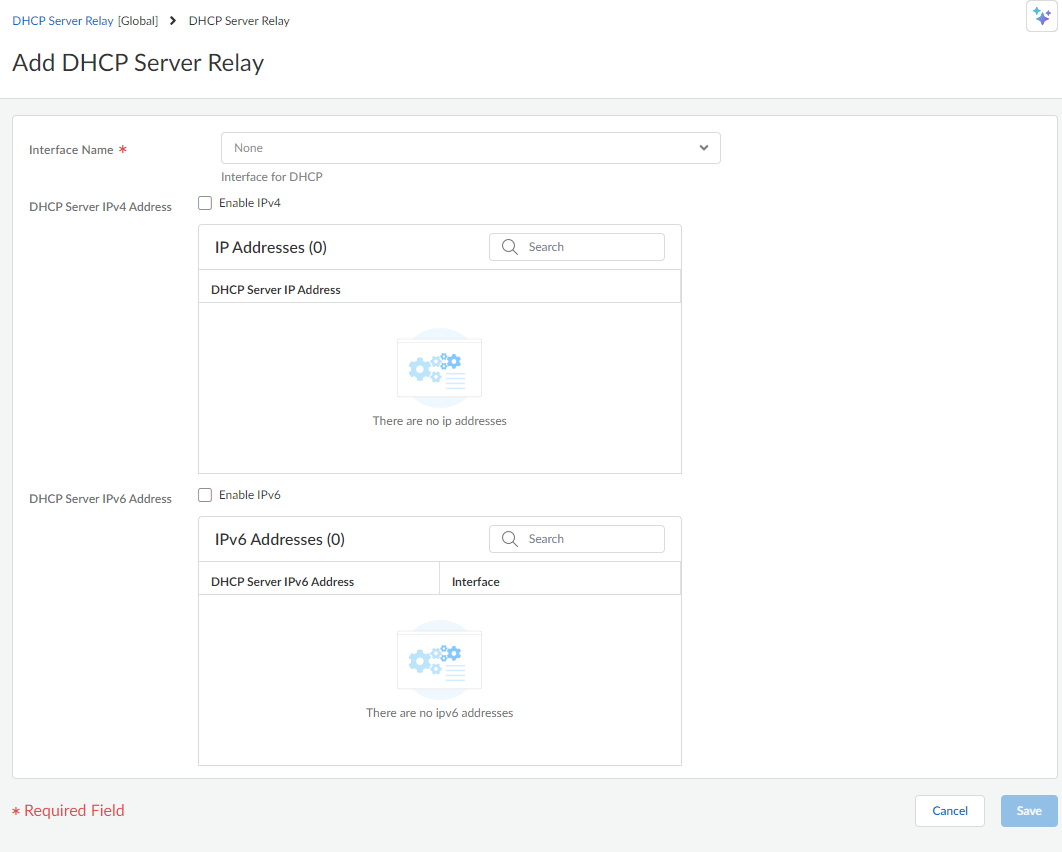This screenshot has height=852, width=1062.
Task: Click the Interface column header
Action: 476,582
